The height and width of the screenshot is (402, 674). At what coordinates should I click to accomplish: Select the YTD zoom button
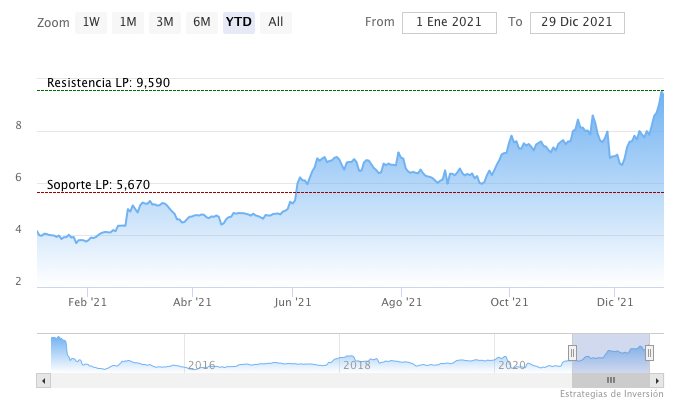pos(238,22)
